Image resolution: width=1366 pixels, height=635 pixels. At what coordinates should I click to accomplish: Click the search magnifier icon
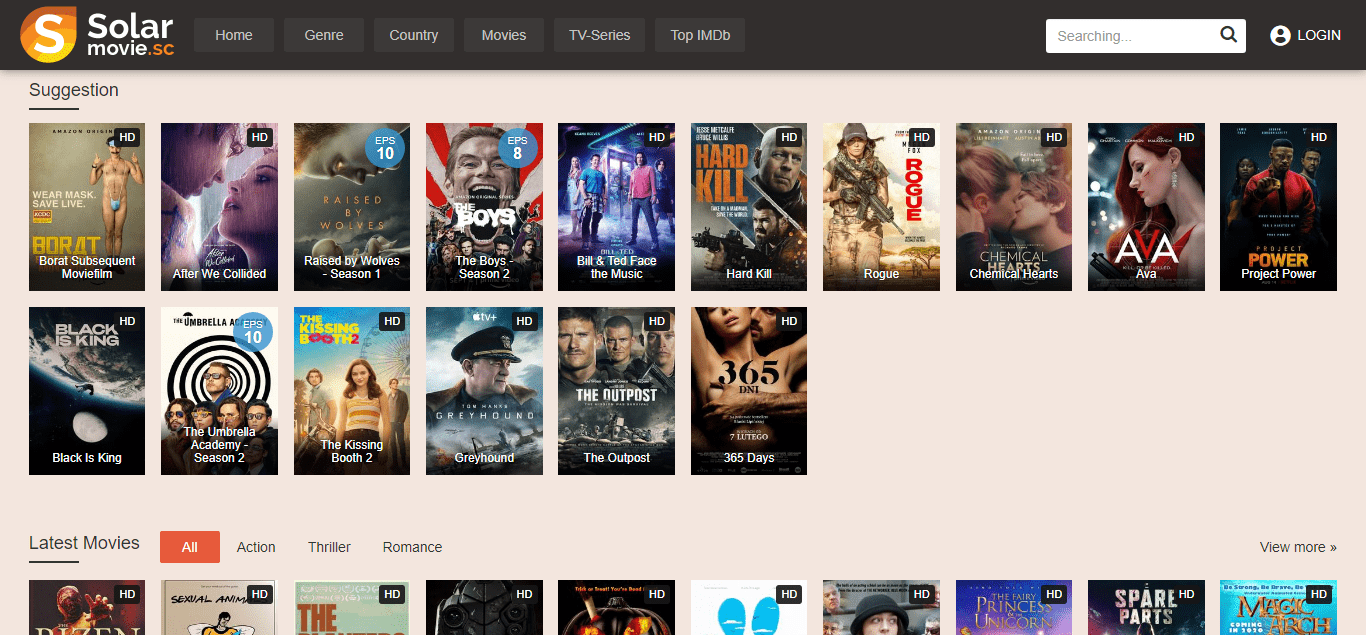1229,35
